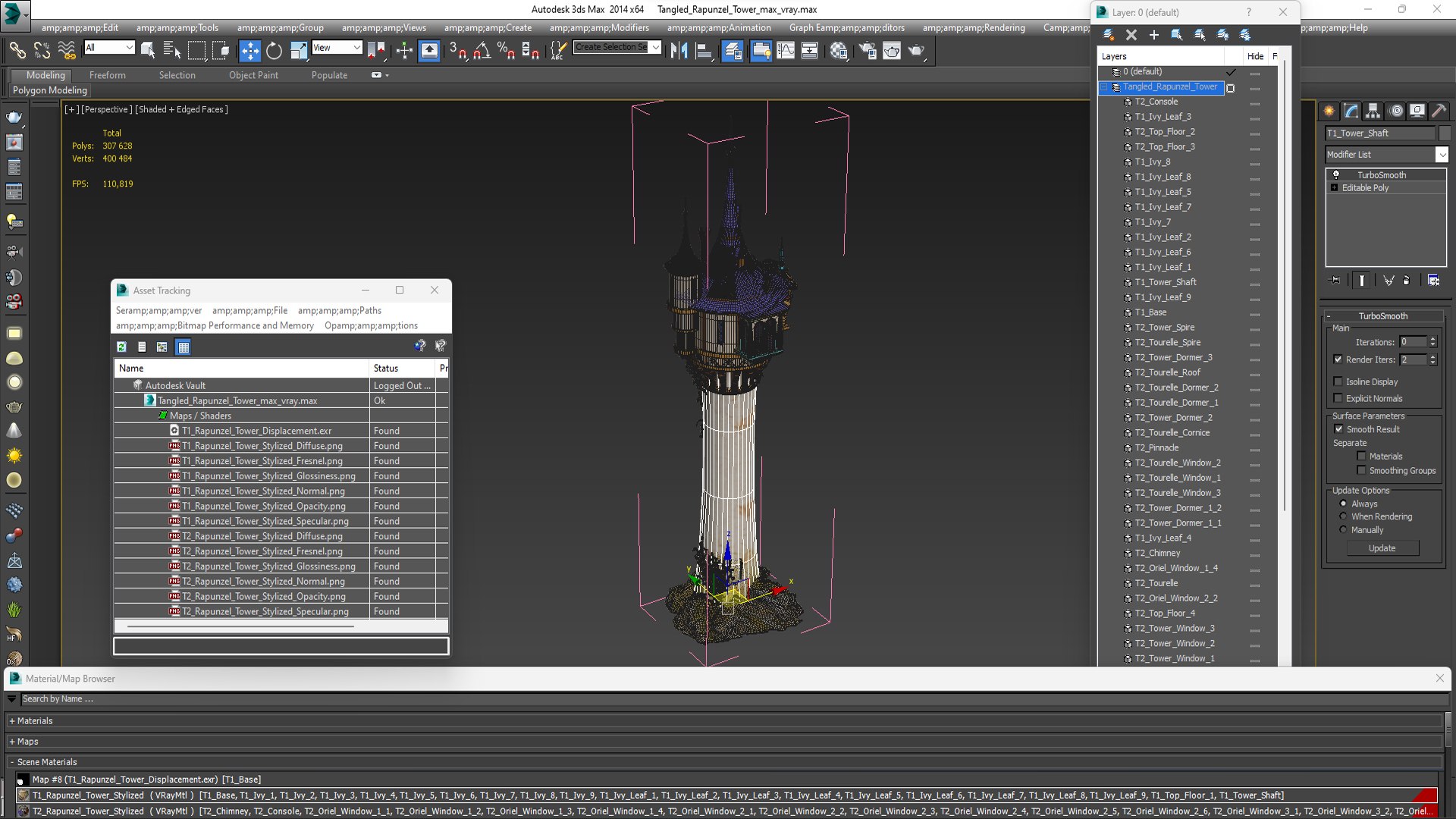Click the Render Production teapot icon
The height and width of the screenshot is (819, 1456).
click(916, 50)
